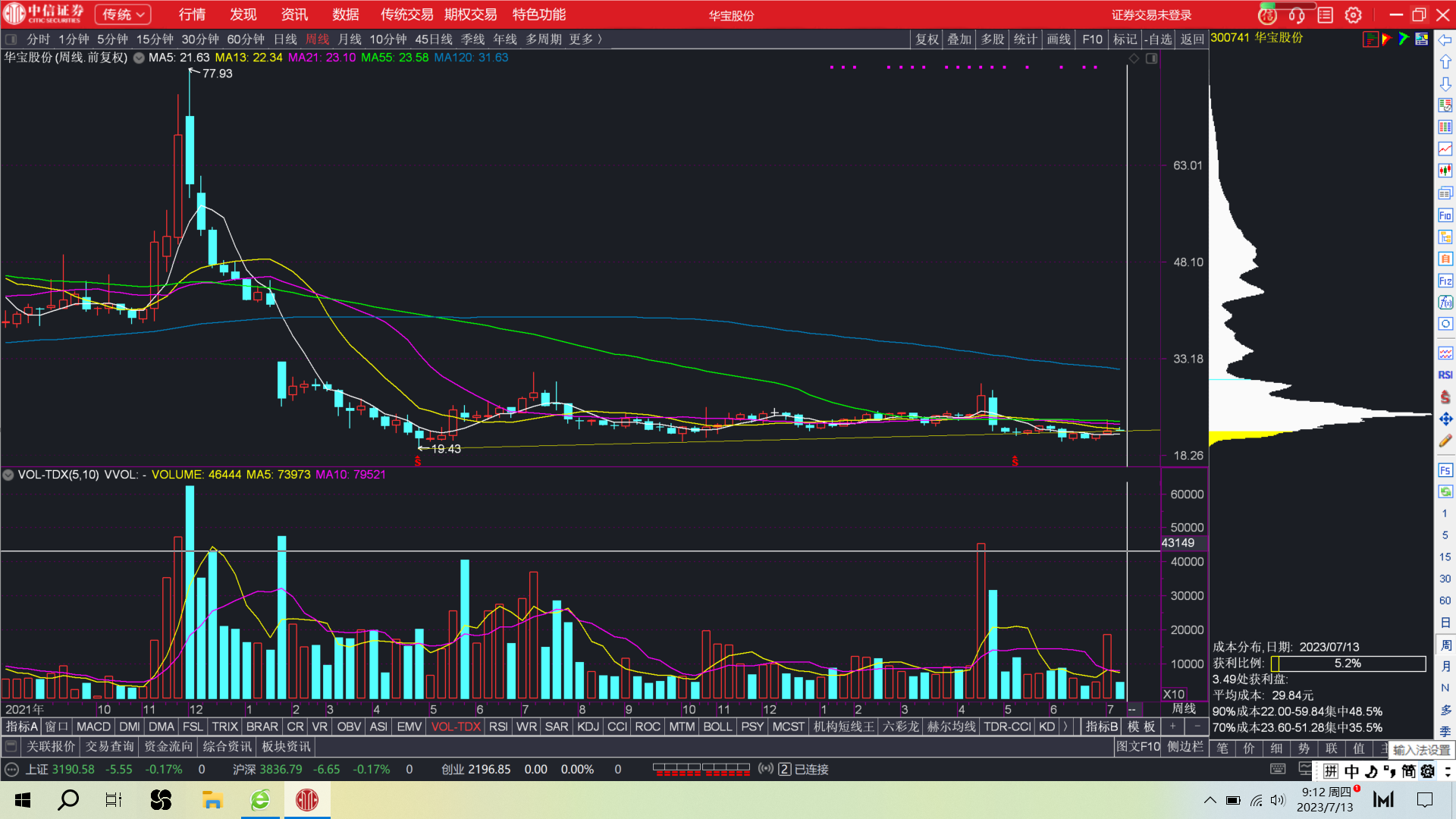
Task: Open the settings gear in title bar
Action: (x=1354, y=14)
